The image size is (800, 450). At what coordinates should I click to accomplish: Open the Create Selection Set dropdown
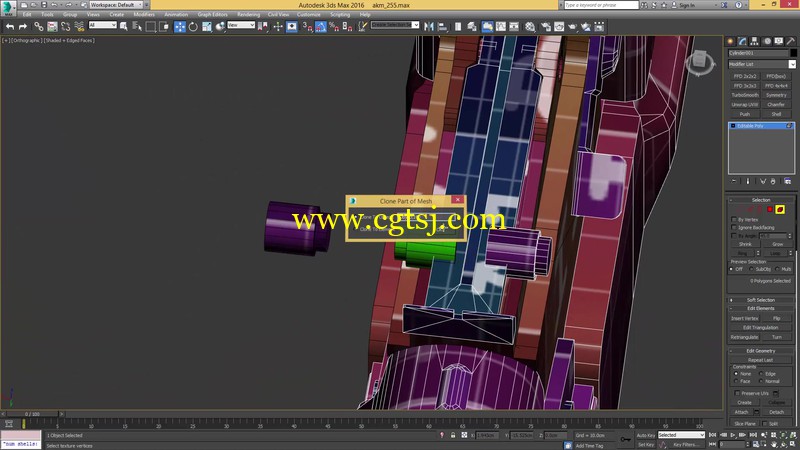pyautogui.click(x=395, y=25)
